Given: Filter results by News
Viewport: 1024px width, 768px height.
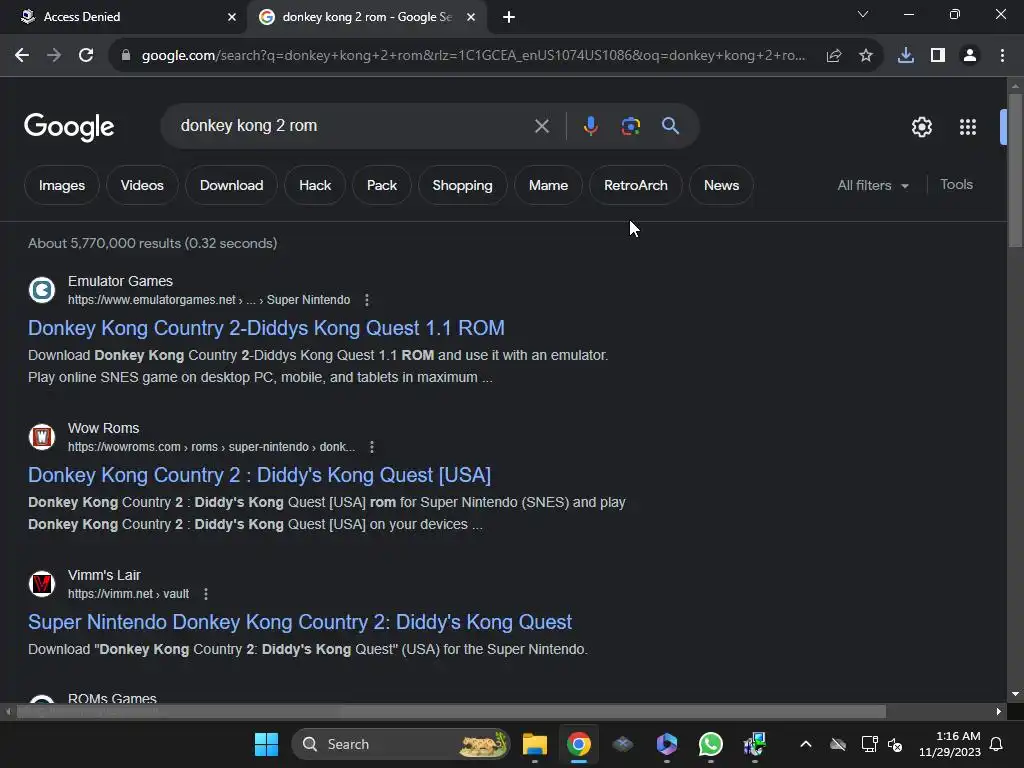Looking at the screenshot, I should pyautogui.click(x=721, y=185).
